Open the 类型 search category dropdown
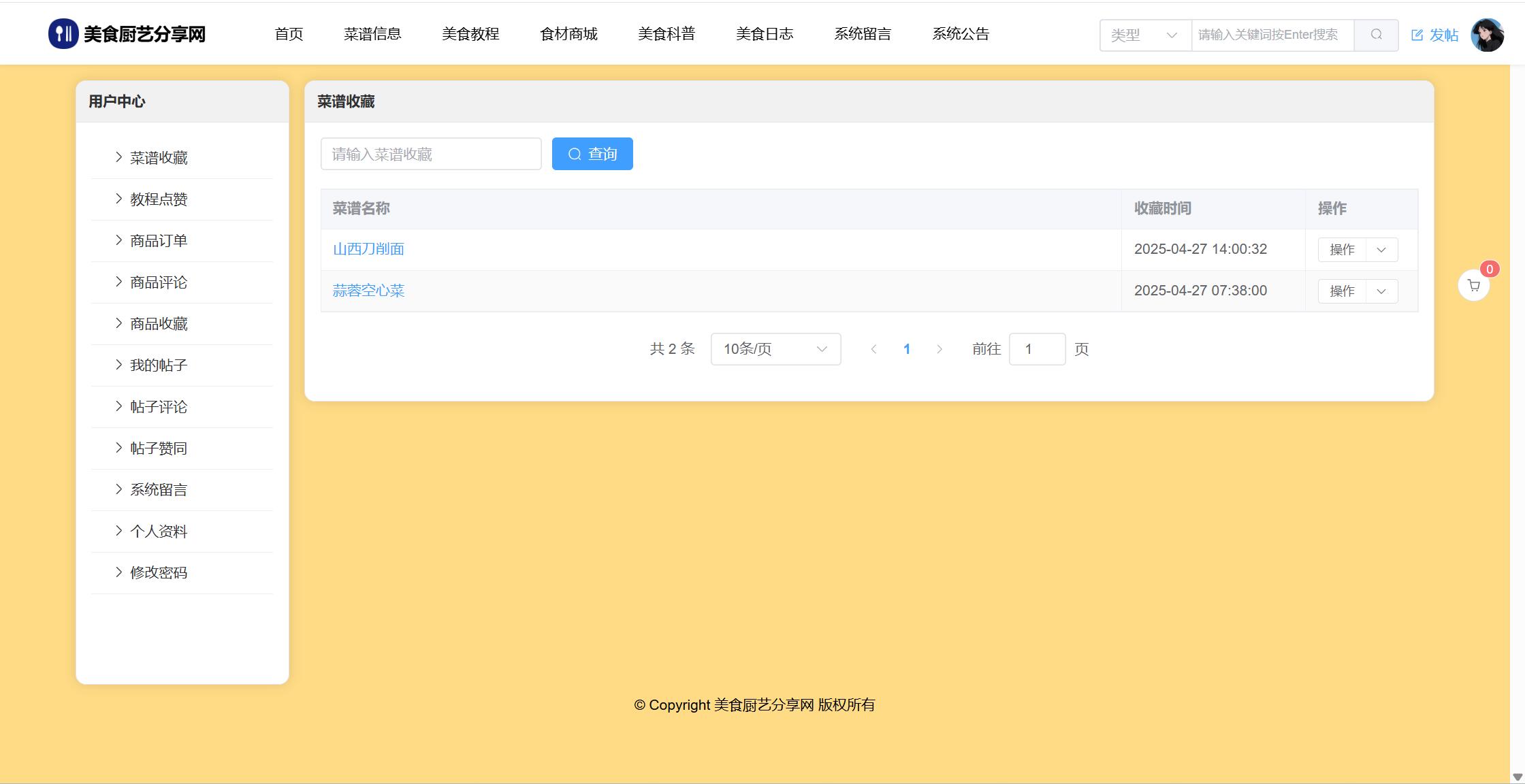The width and height of the screenshot is (1525, 784). point(1144,35)
